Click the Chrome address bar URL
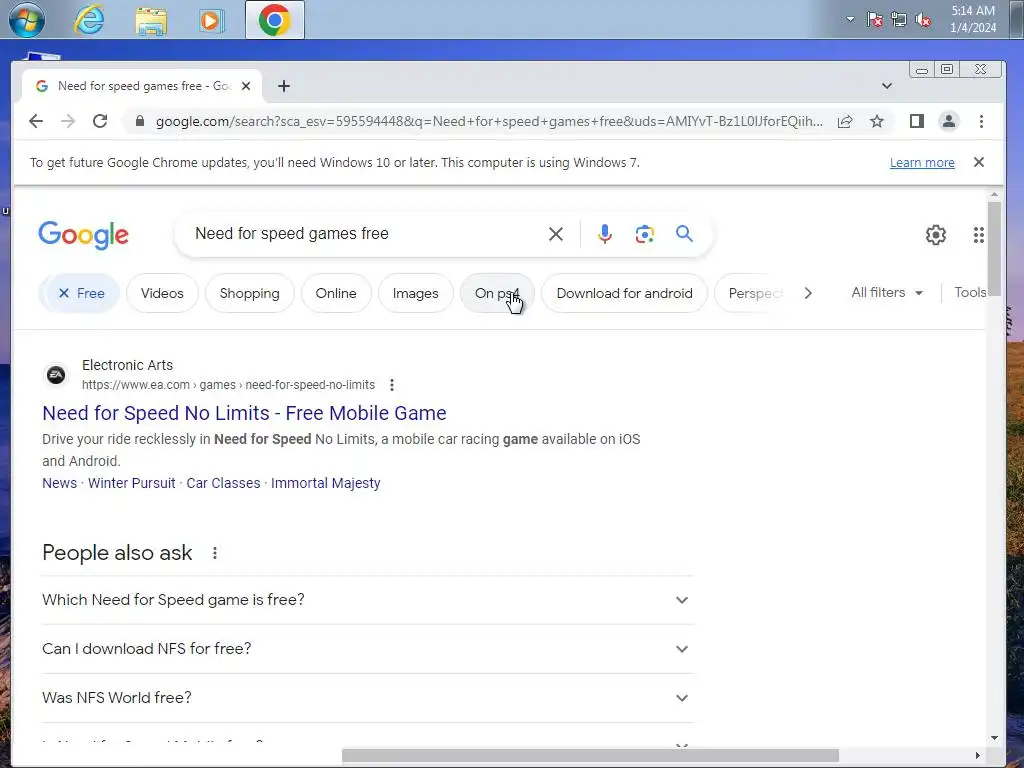 tap(488, 121)
